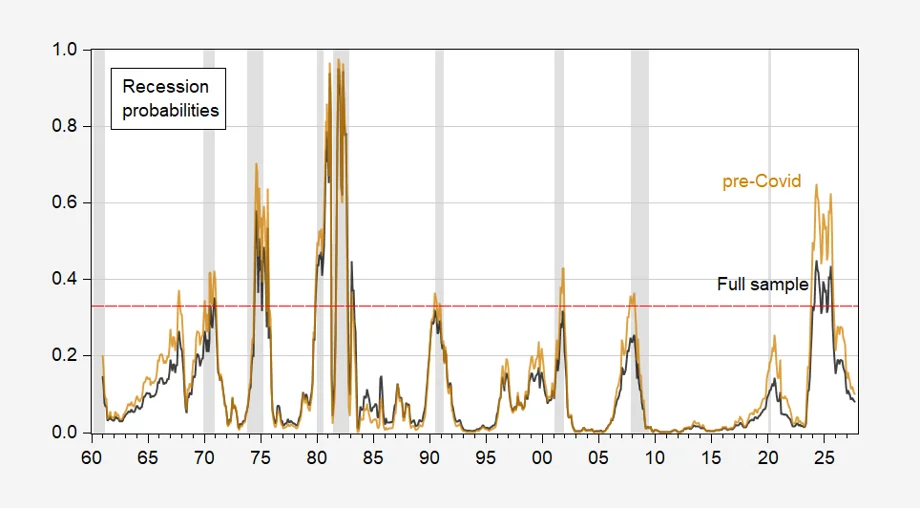Viewport: 920px width, 508px height.
Task: Click the x-axis label 15
Action: click(711, 458)
